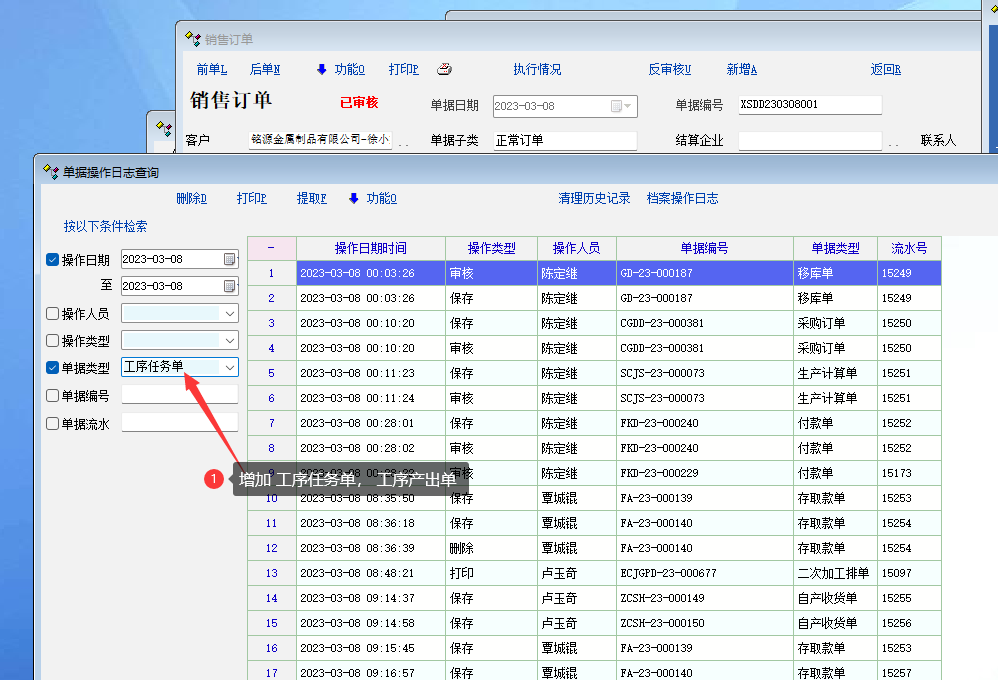Click the 销售订单 window title icon
This screenshot has height=680, width=998.
(x=193, y=39)
